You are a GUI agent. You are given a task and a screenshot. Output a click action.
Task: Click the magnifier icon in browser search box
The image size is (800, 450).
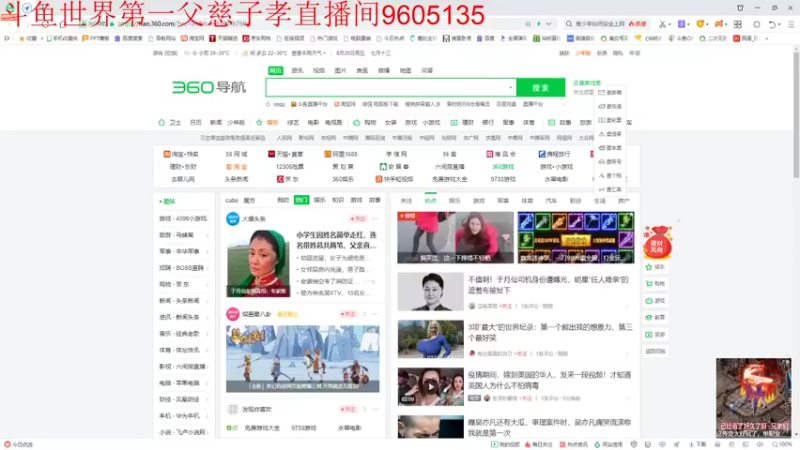[569, 24]
